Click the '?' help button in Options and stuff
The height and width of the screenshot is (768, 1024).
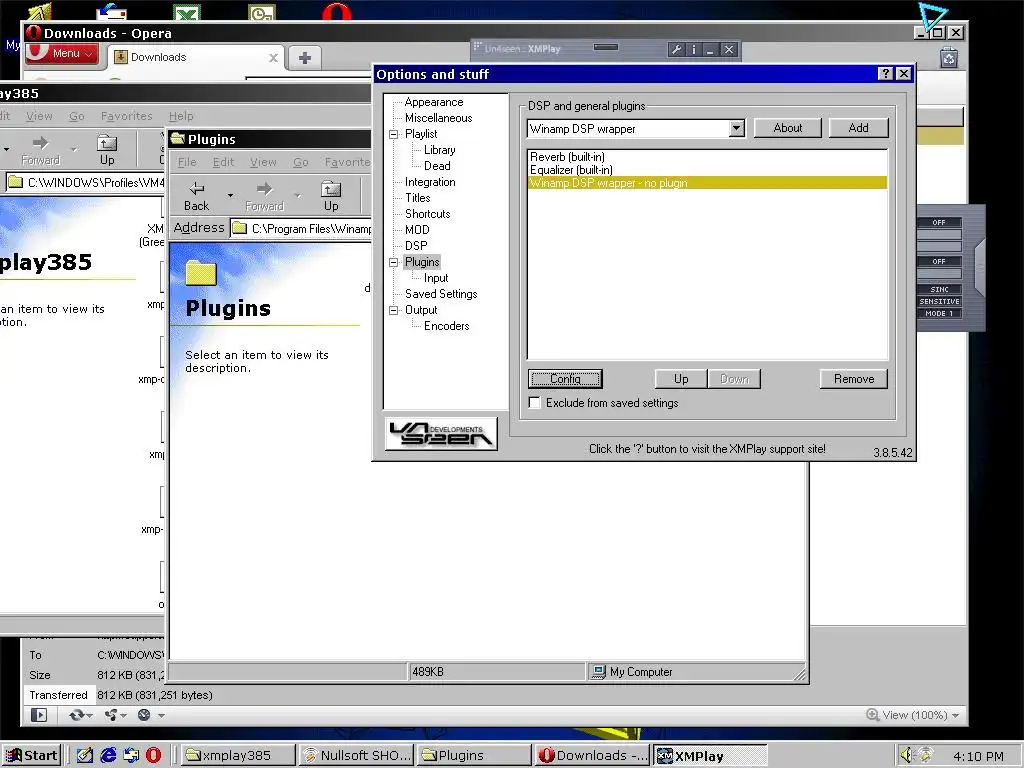pos(885,74)
